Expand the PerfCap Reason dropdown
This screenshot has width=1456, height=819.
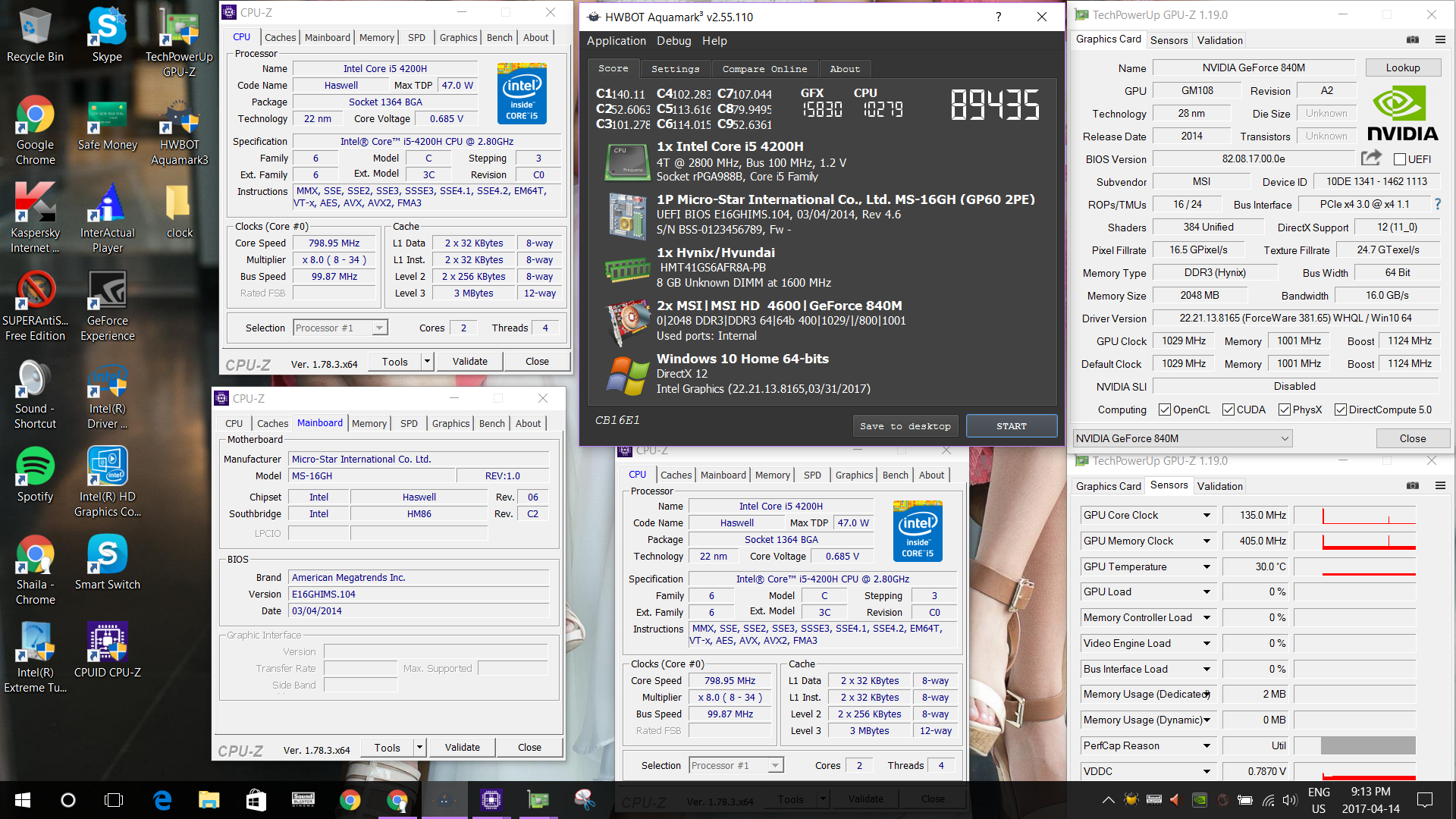(1207, 745)
